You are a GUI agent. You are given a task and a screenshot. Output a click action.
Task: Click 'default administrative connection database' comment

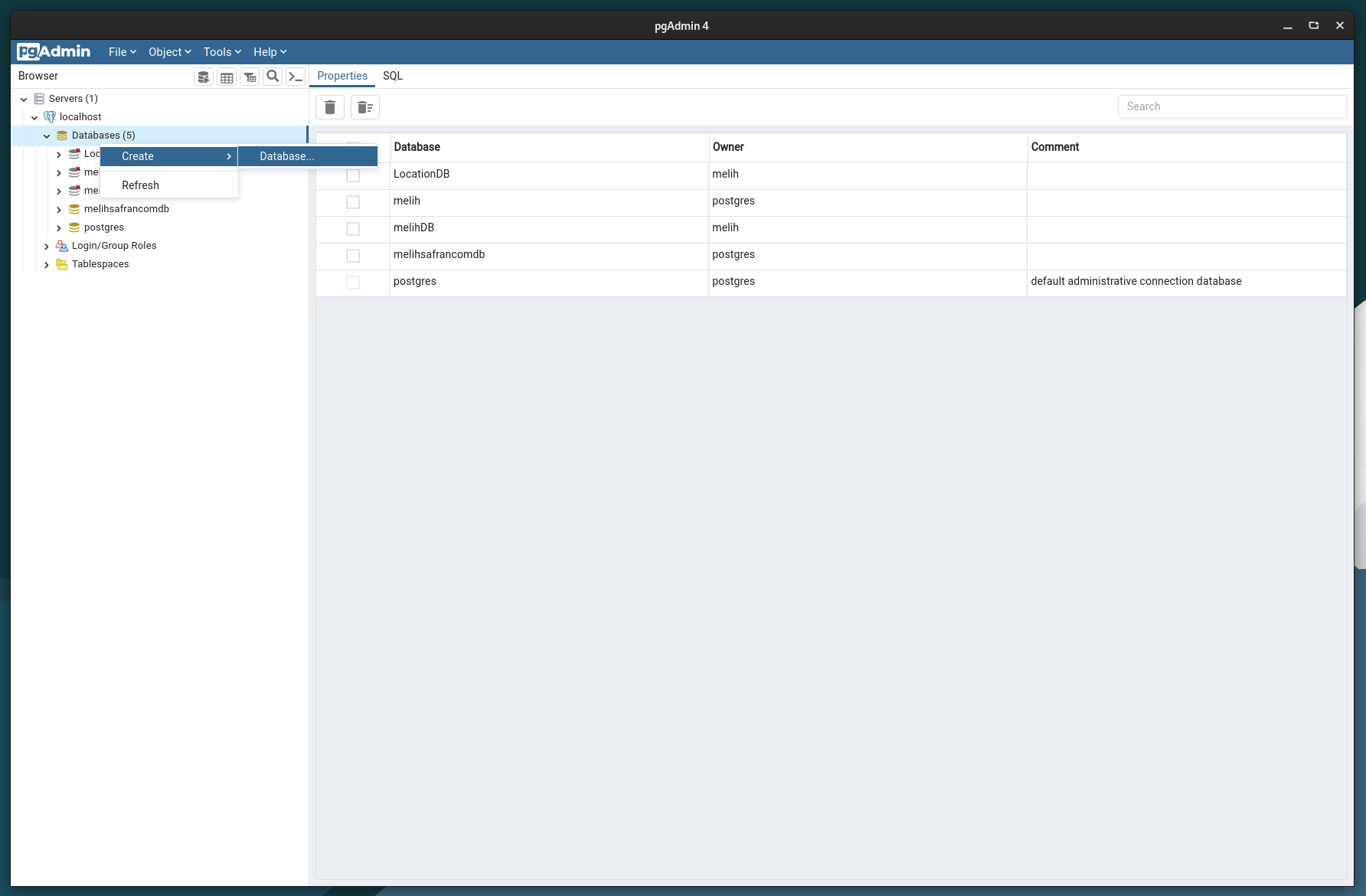[x=1136, y=281]
